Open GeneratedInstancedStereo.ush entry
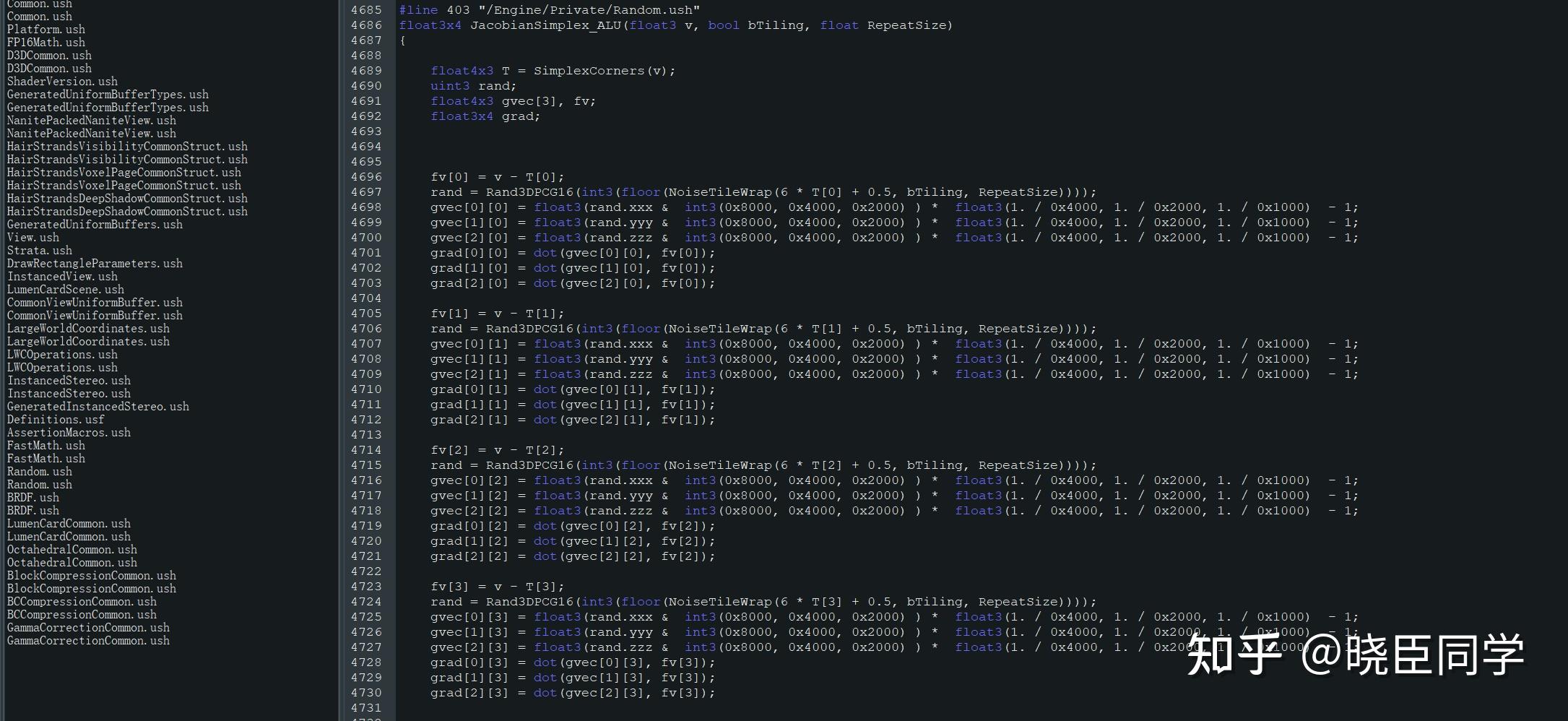This screenshot has height=721, width=1568. (x=98, y=407)
